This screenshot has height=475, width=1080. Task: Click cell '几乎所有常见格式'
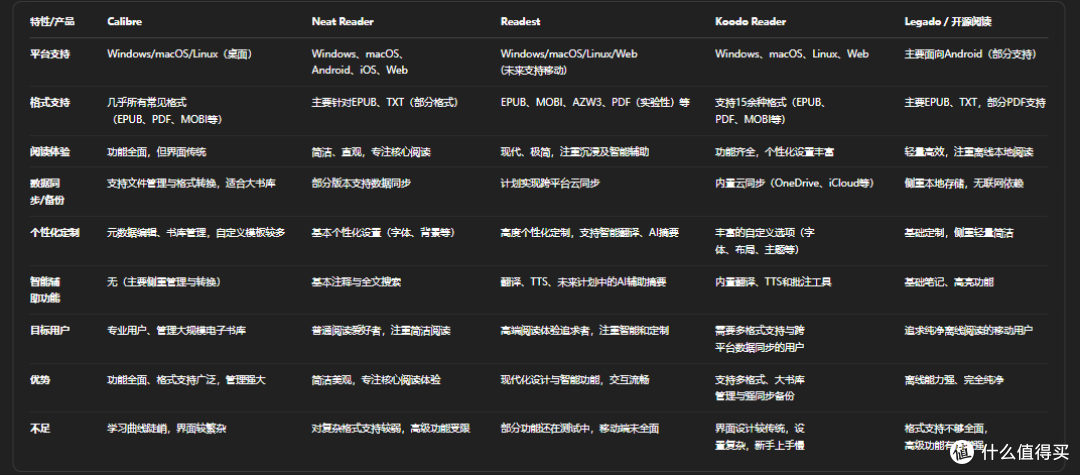[x=165, y=111]
